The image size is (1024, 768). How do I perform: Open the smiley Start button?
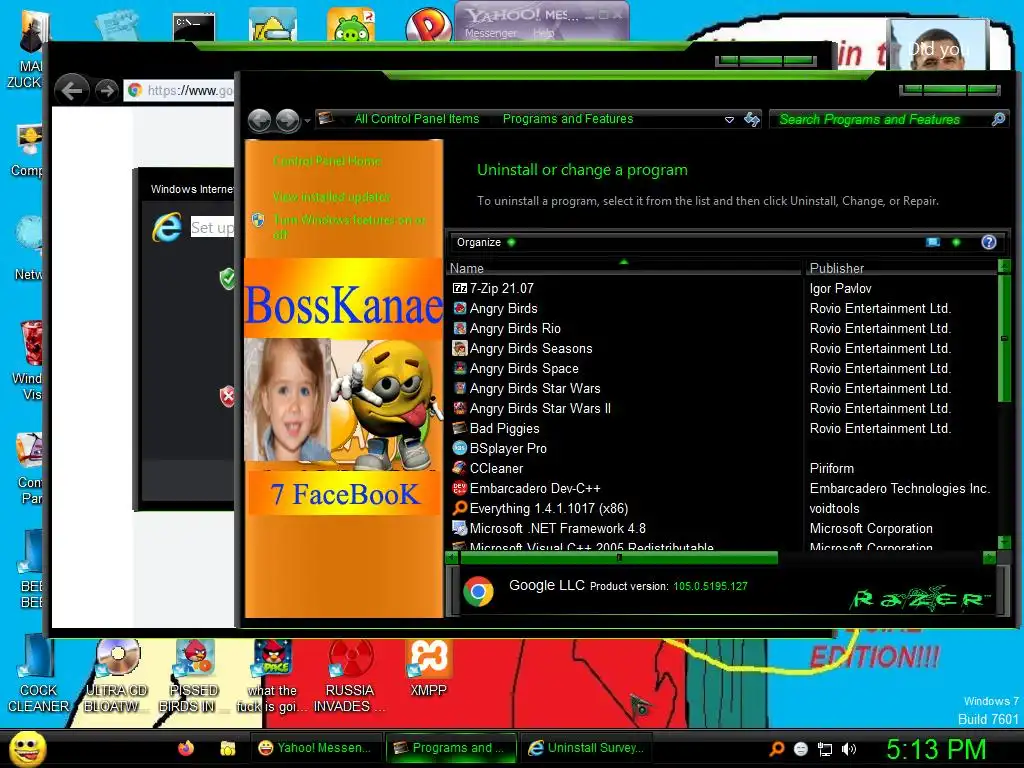tap(28, 748)
